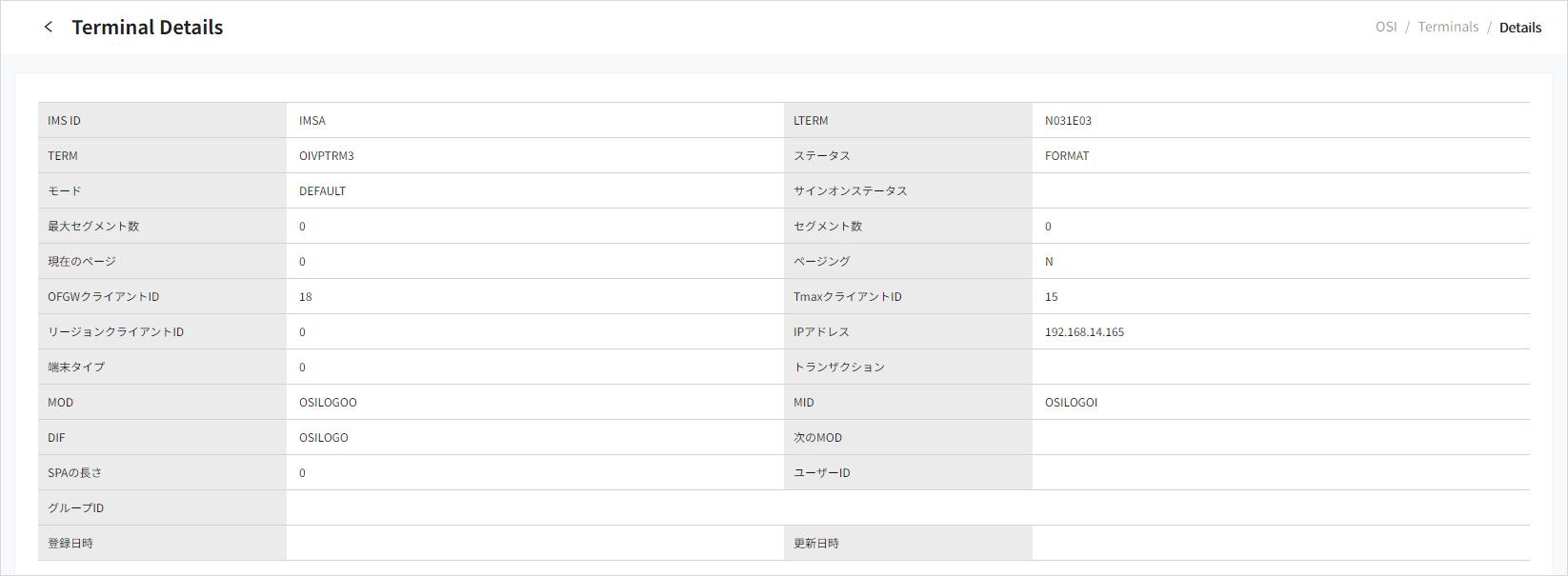
Task: Click the Terminal Details page title
Action: (x=148, y=28)
